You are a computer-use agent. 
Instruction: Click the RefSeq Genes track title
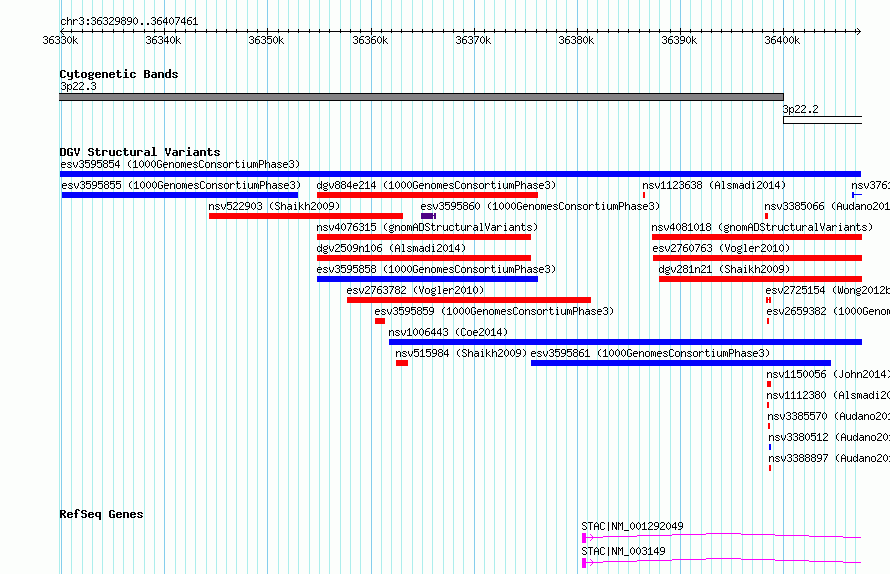pos(101,514)
